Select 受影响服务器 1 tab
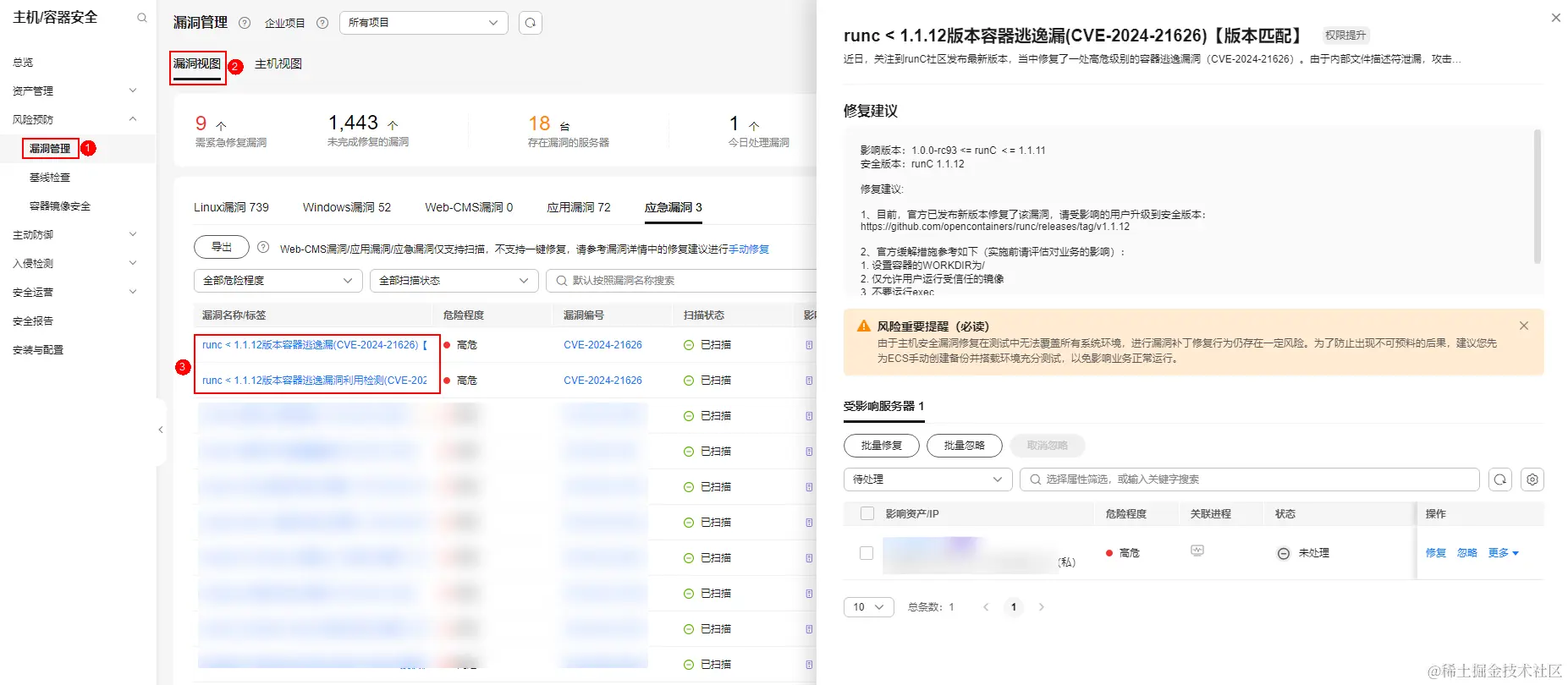This screenshot has height=685, width=1568. coord(883,406)
